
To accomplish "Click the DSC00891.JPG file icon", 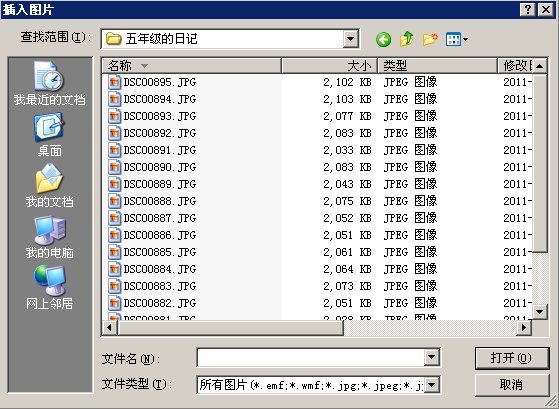I will pyautogui.click(x=114, y=150).
